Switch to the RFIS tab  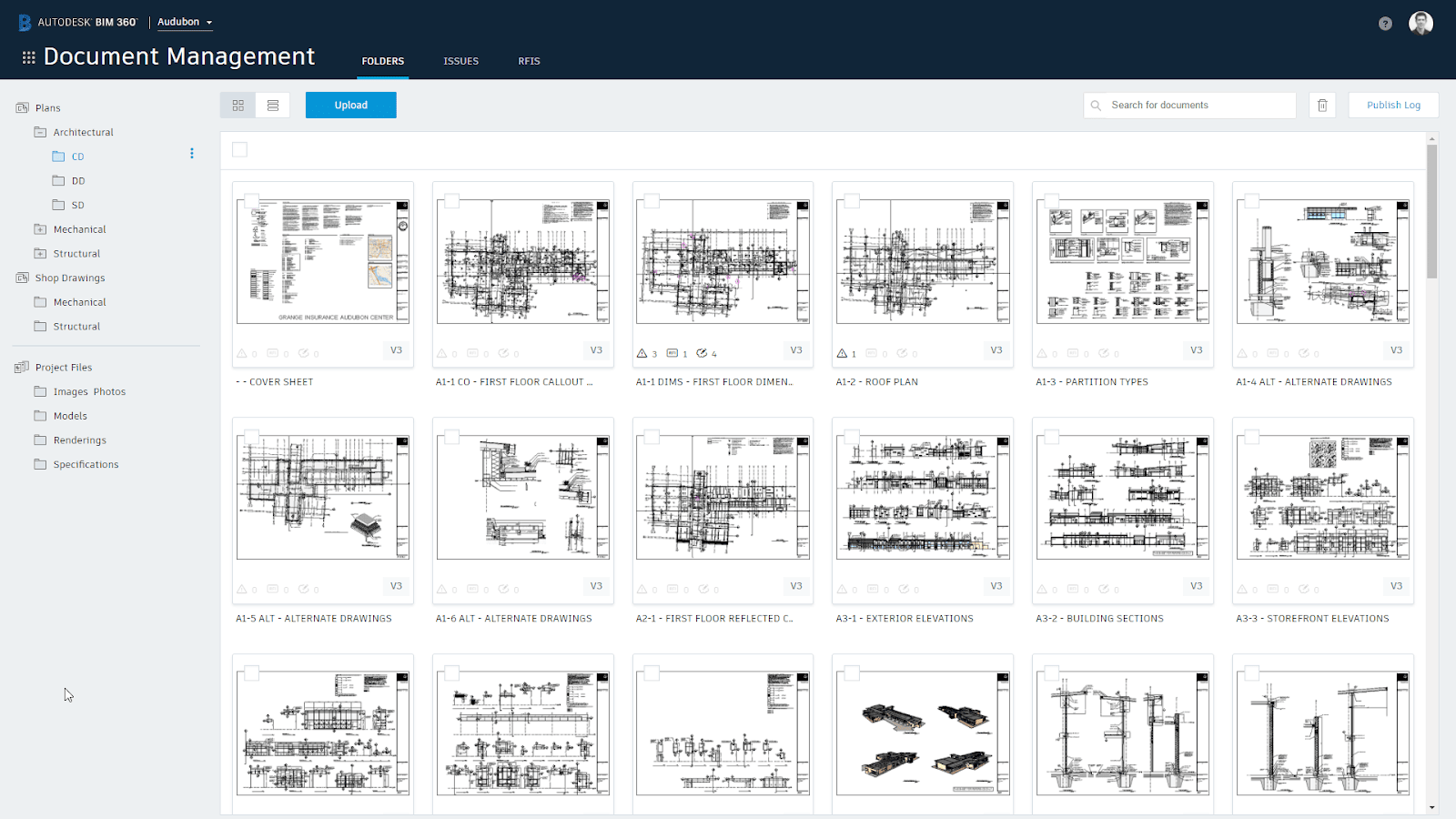529,61
